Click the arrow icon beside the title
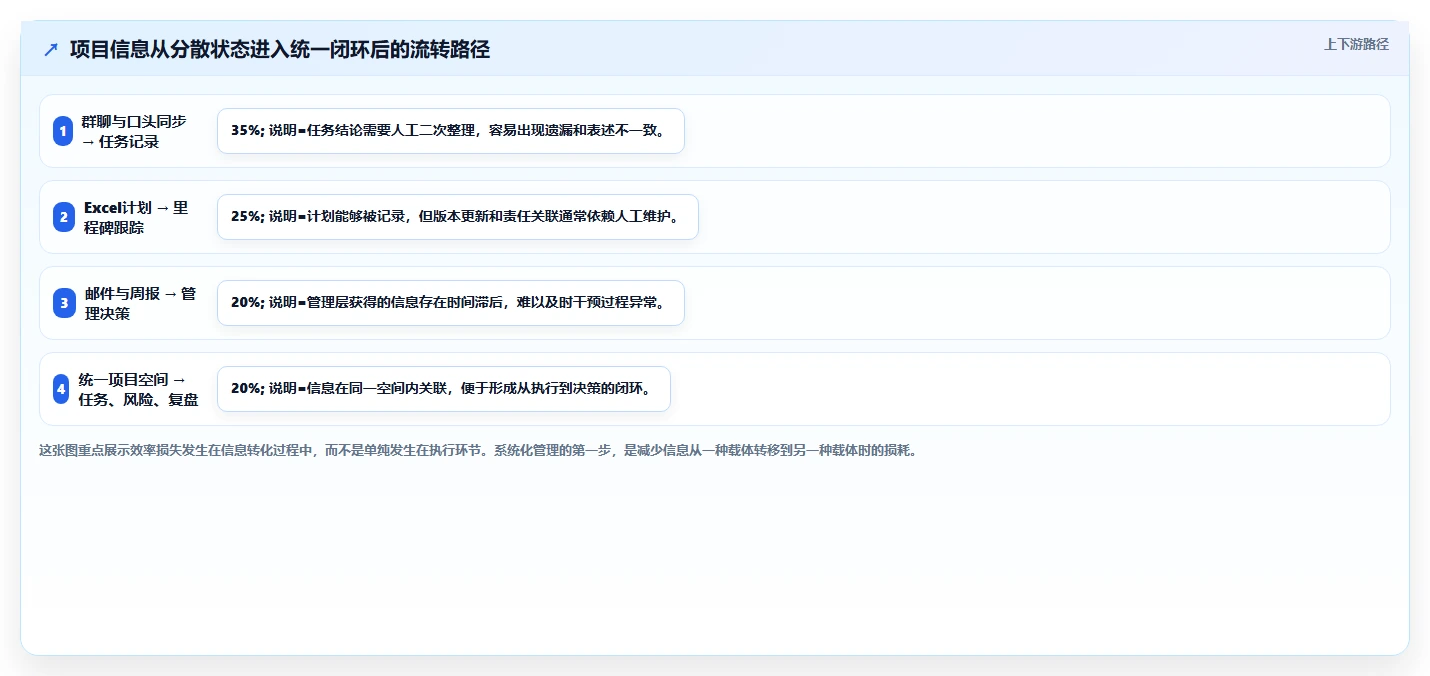This screenshot has width=1430, height=676. (x=51, y=49)
